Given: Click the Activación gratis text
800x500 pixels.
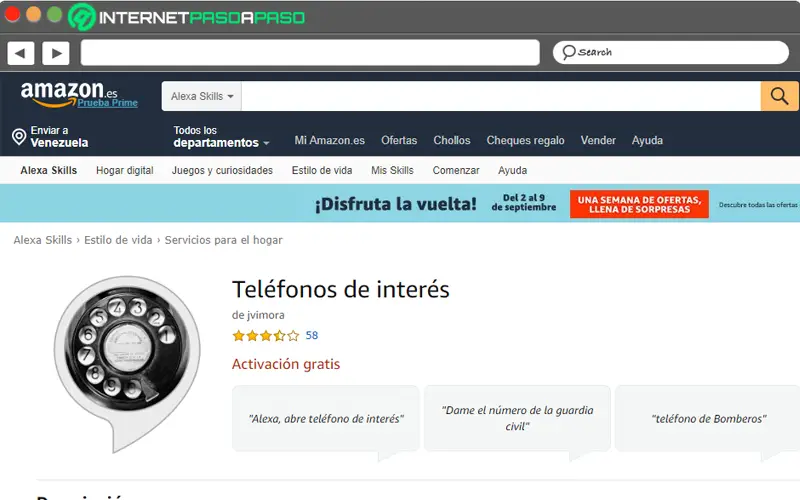Looking at the screenshot, I should pyautogui.click(x=286, y=364).
